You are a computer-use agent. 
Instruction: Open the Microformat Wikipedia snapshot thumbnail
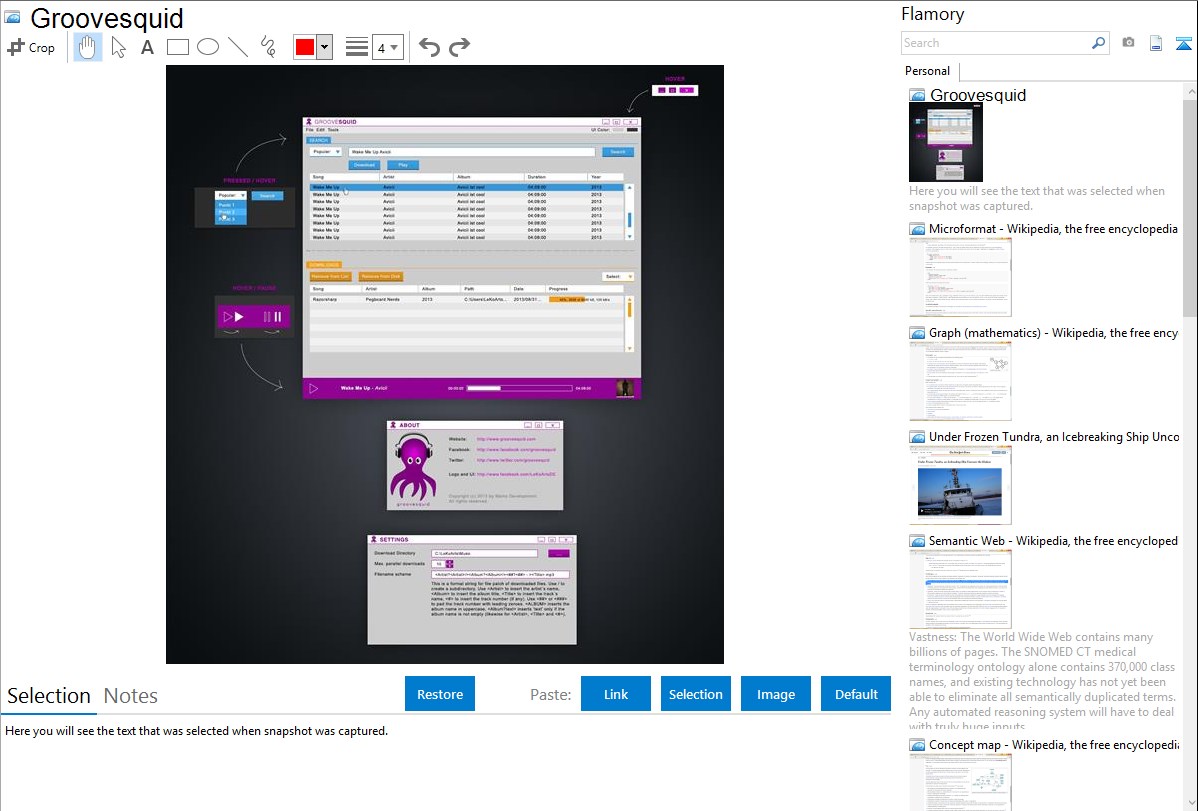(x=960, y=277)
